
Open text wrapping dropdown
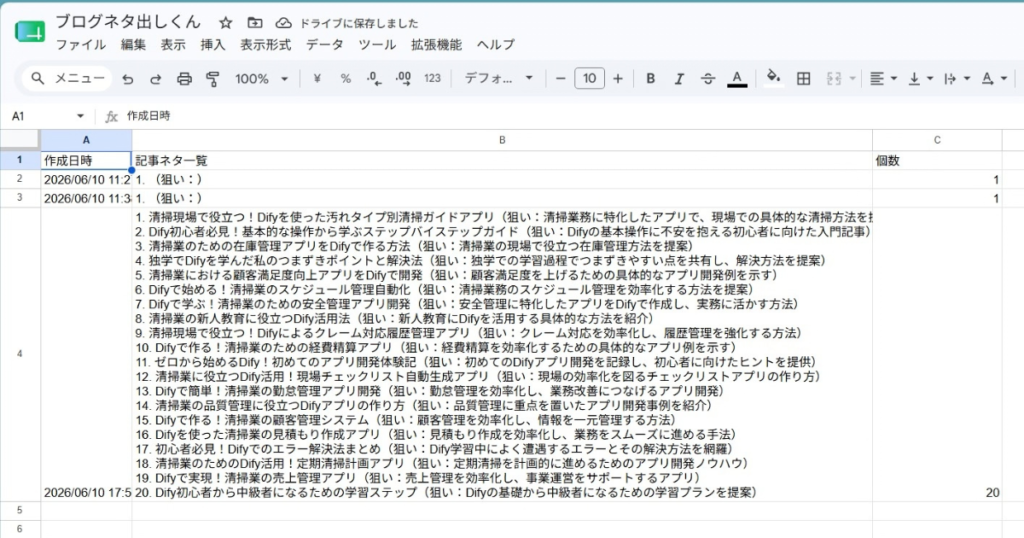(x=957, y=78)
